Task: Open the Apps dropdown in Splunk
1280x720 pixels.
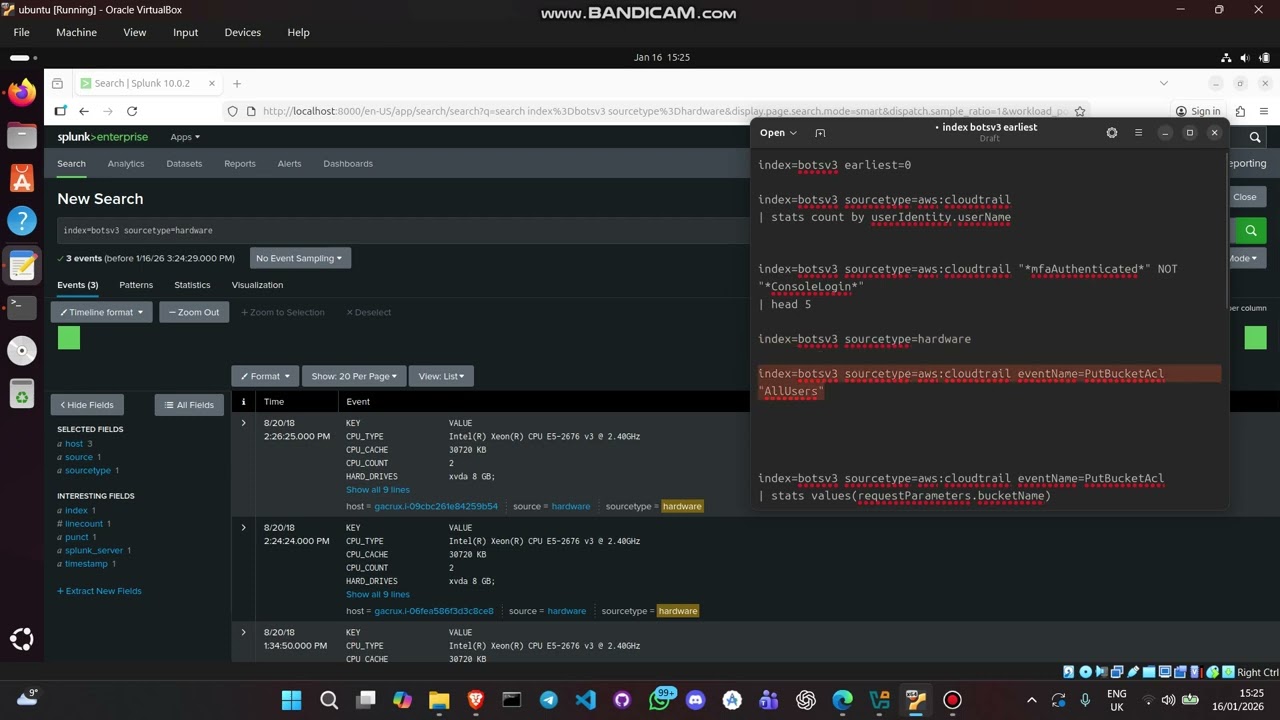Action: [185, 137]
